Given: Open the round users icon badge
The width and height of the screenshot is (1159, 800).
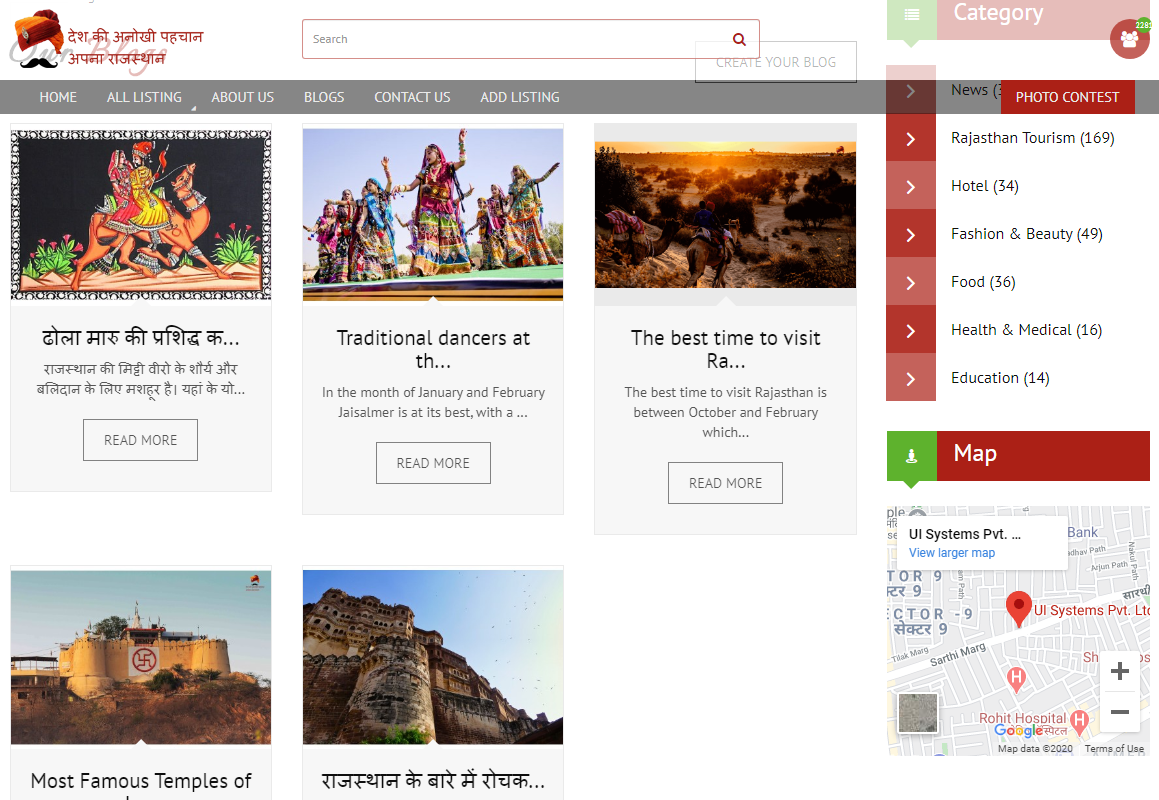Looking at the screenshot, I should [x=1129, y=39].
